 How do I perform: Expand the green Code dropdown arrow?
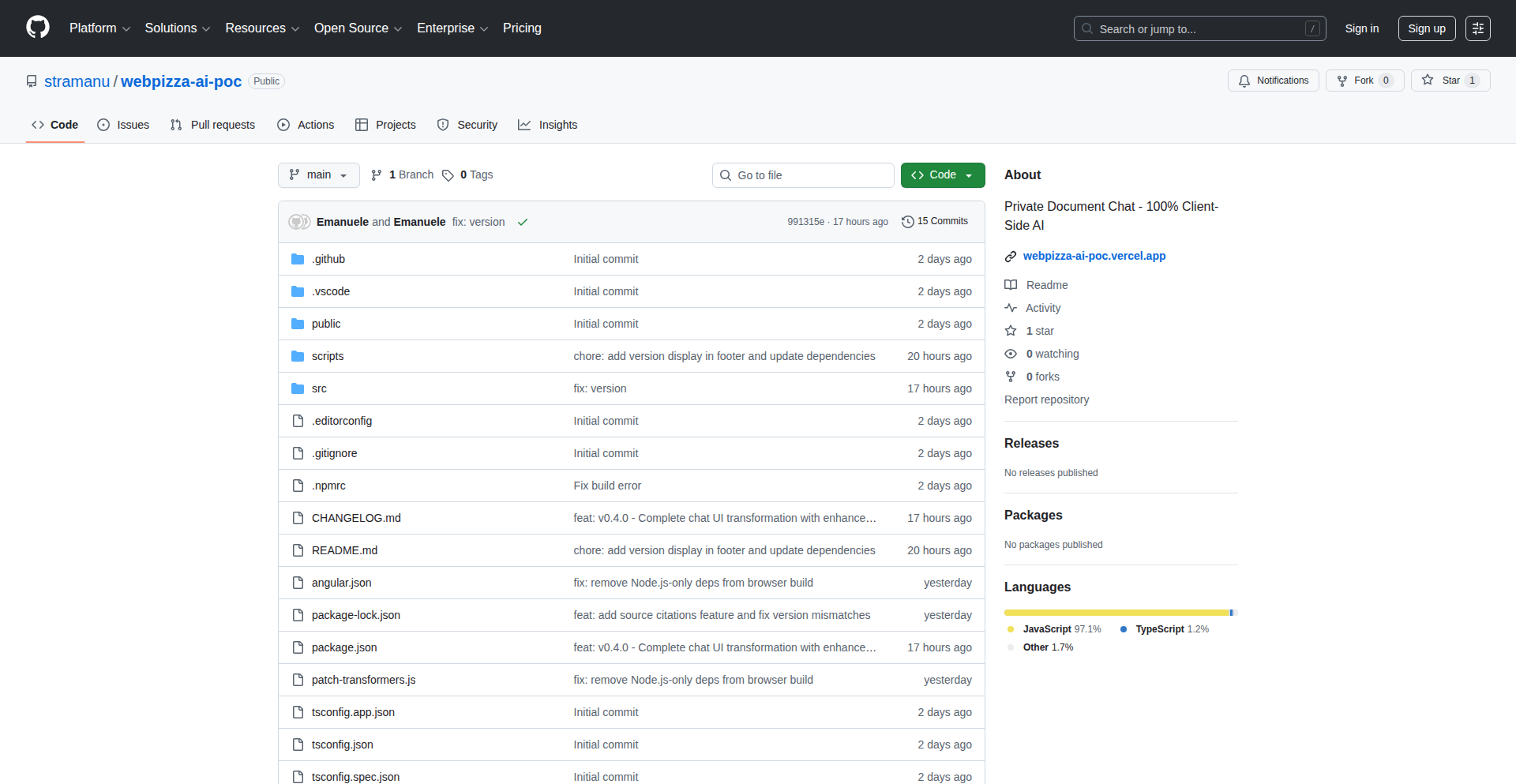pos(969,174)
